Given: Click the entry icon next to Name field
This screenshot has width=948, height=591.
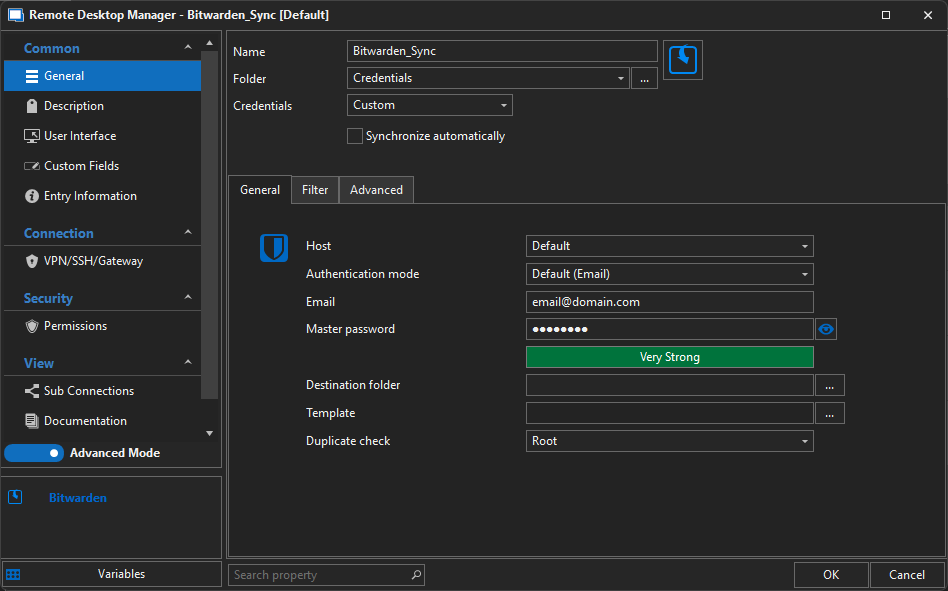Looking at the screenshot, I should [x=683, y=60].
